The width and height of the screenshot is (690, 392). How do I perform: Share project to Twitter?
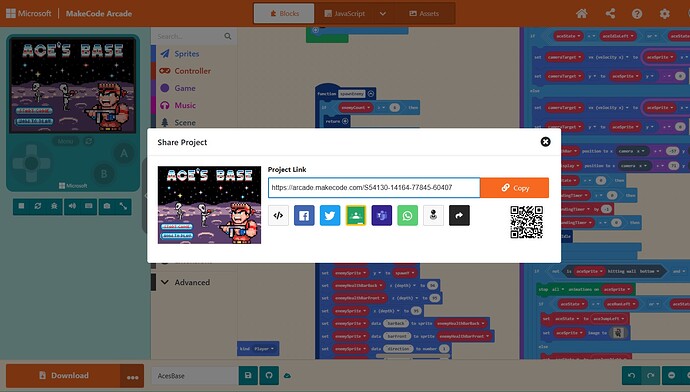pyautogui.click(x=330, y=216)
